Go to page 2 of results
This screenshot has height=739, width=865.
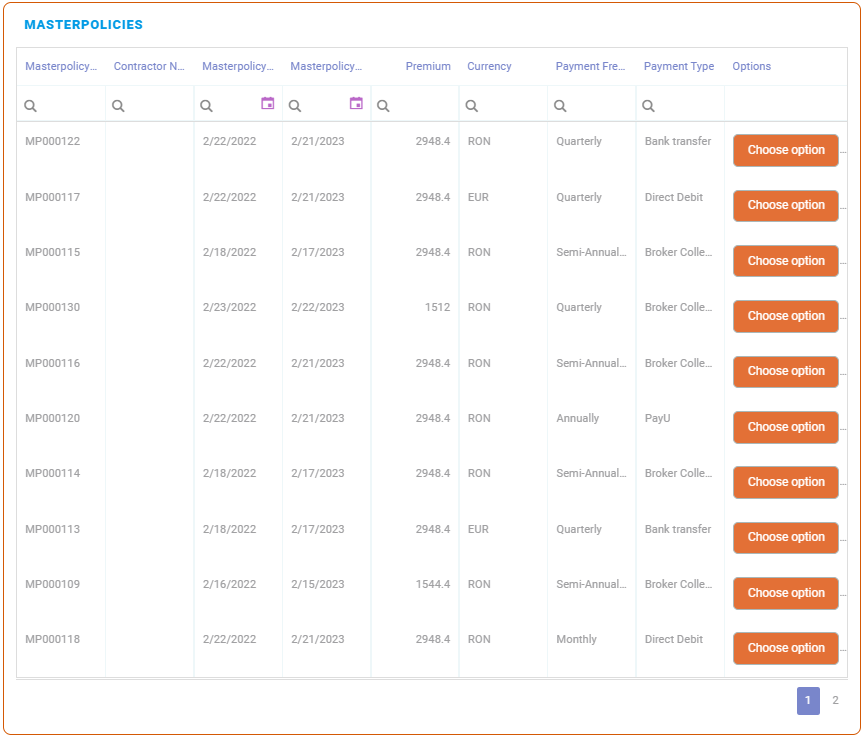(x=835, y=701)
